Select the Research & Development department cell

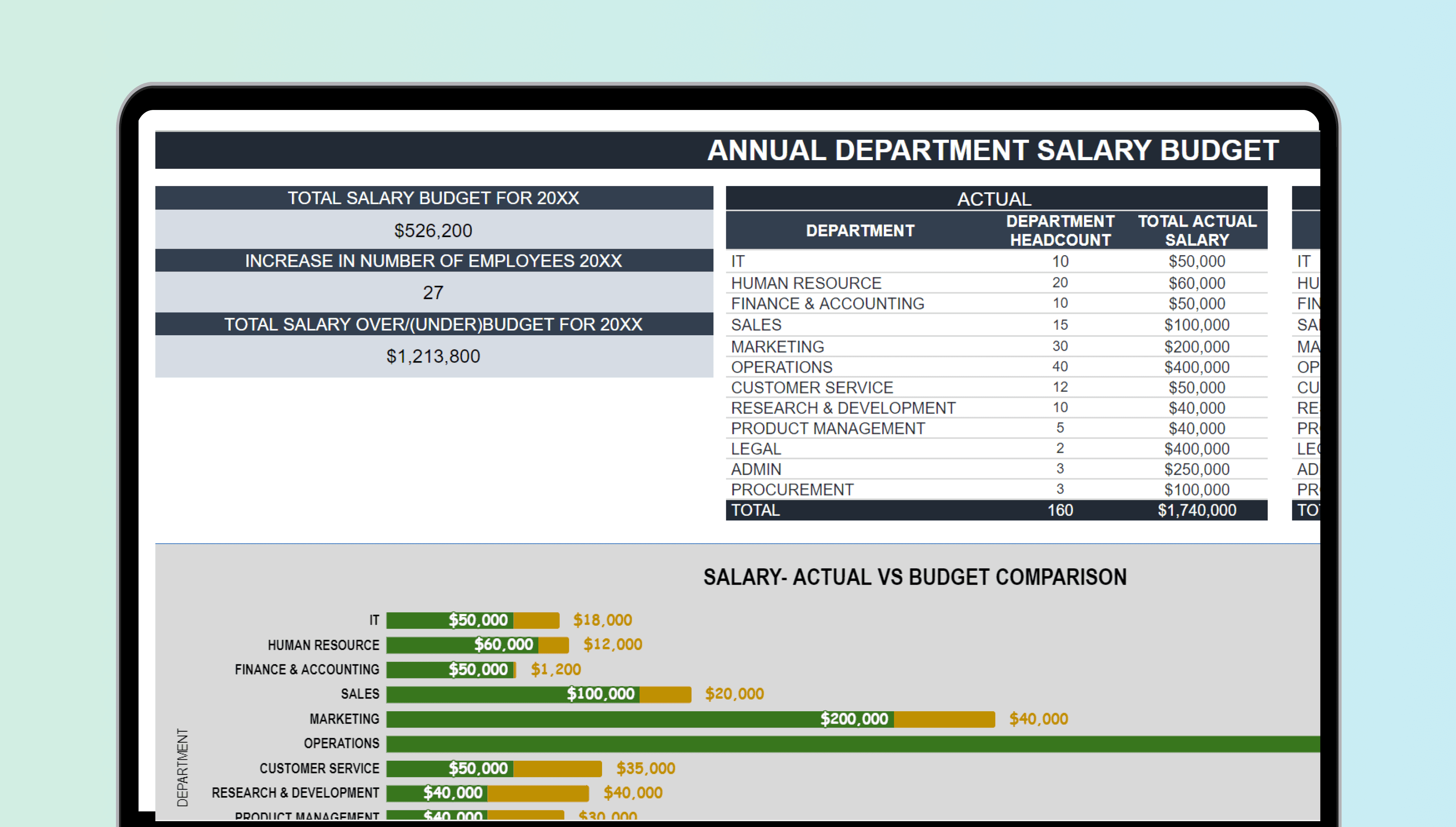tap(843, 408)
